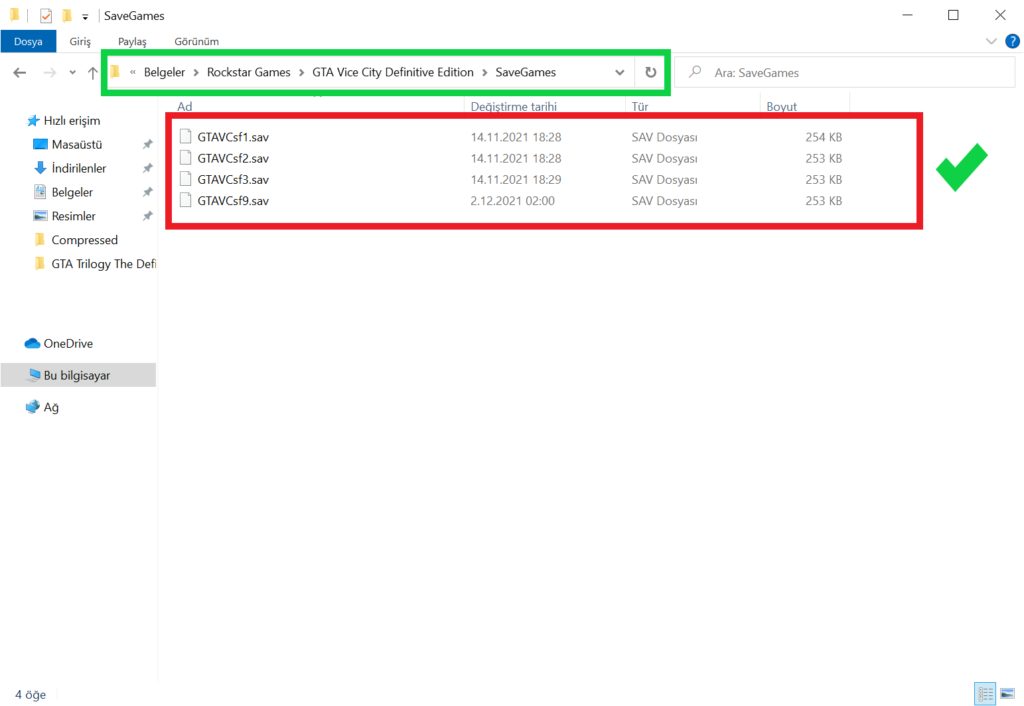This screenshot has height=706, width=1024.
Task: Go up one folder level arrow
Action: [93, 72]
